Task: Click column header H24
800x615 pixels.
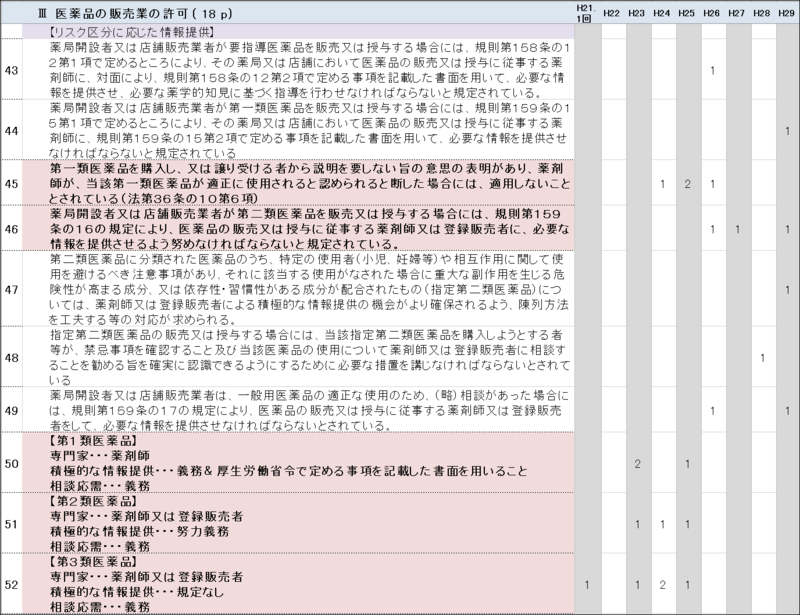Action: click(661, 13)
